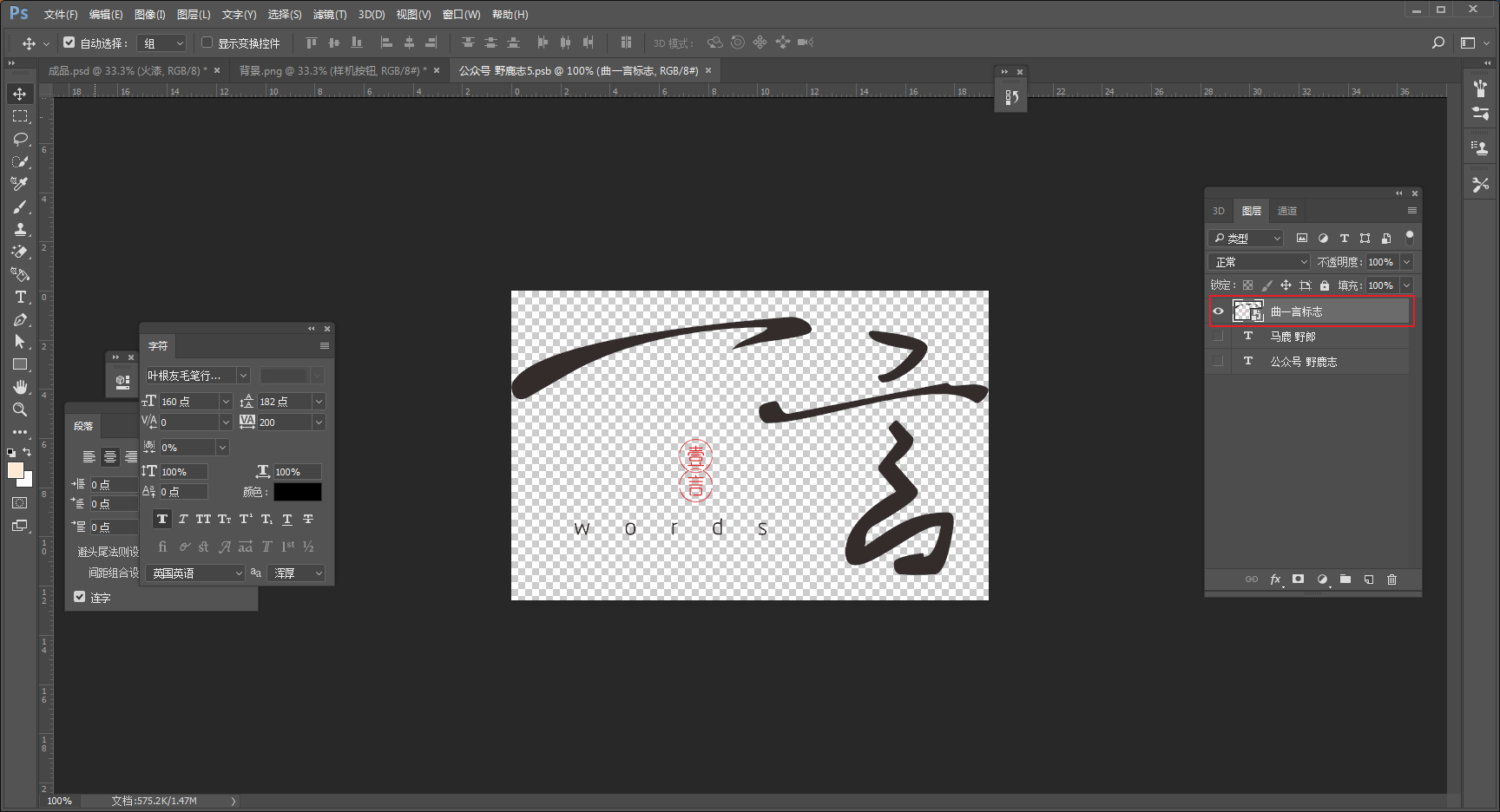Link layers with chain icon
The height and width of the screenshot is (812, 1500).
click(x=1251, y=580)
